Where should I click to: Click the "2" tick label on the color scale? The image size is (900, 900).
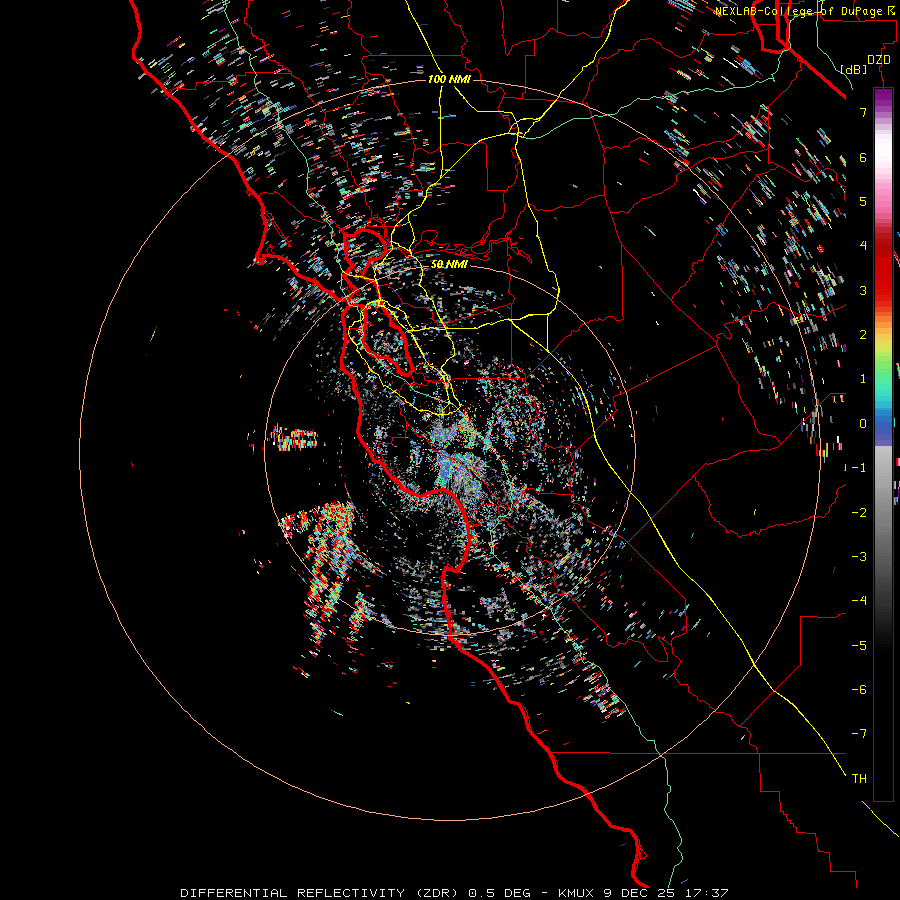(863, 335)
